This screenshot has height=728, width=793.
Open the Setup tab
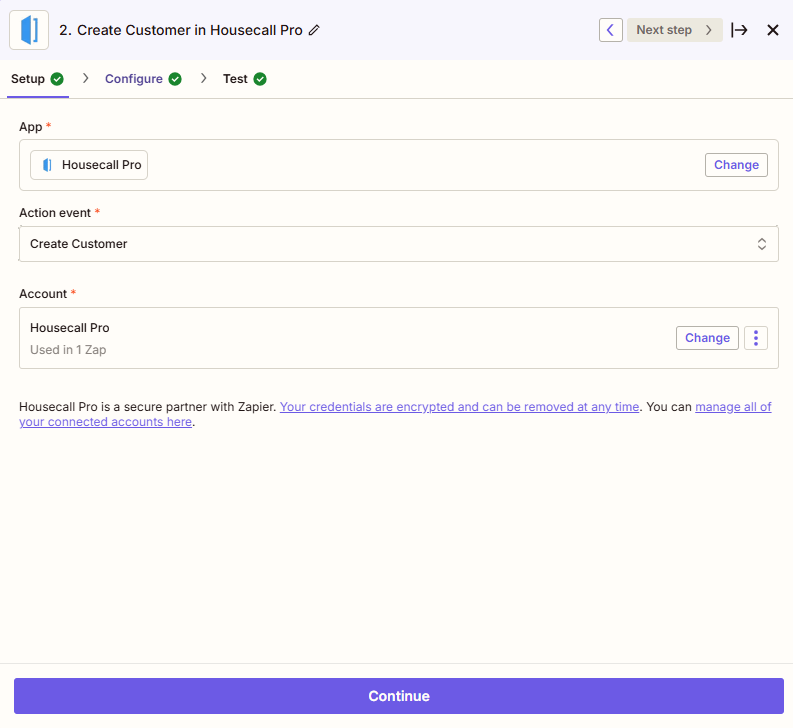pos(37,79)
